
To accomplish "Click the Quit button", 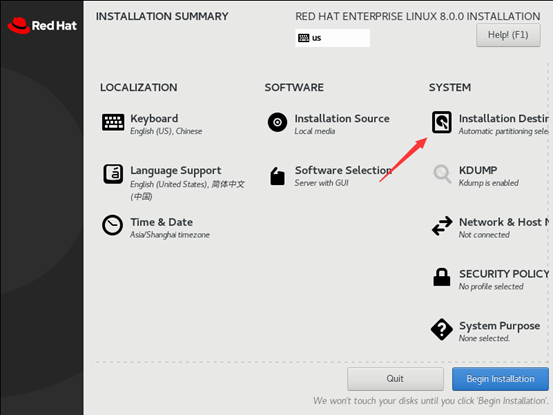I will pos(395,379).
